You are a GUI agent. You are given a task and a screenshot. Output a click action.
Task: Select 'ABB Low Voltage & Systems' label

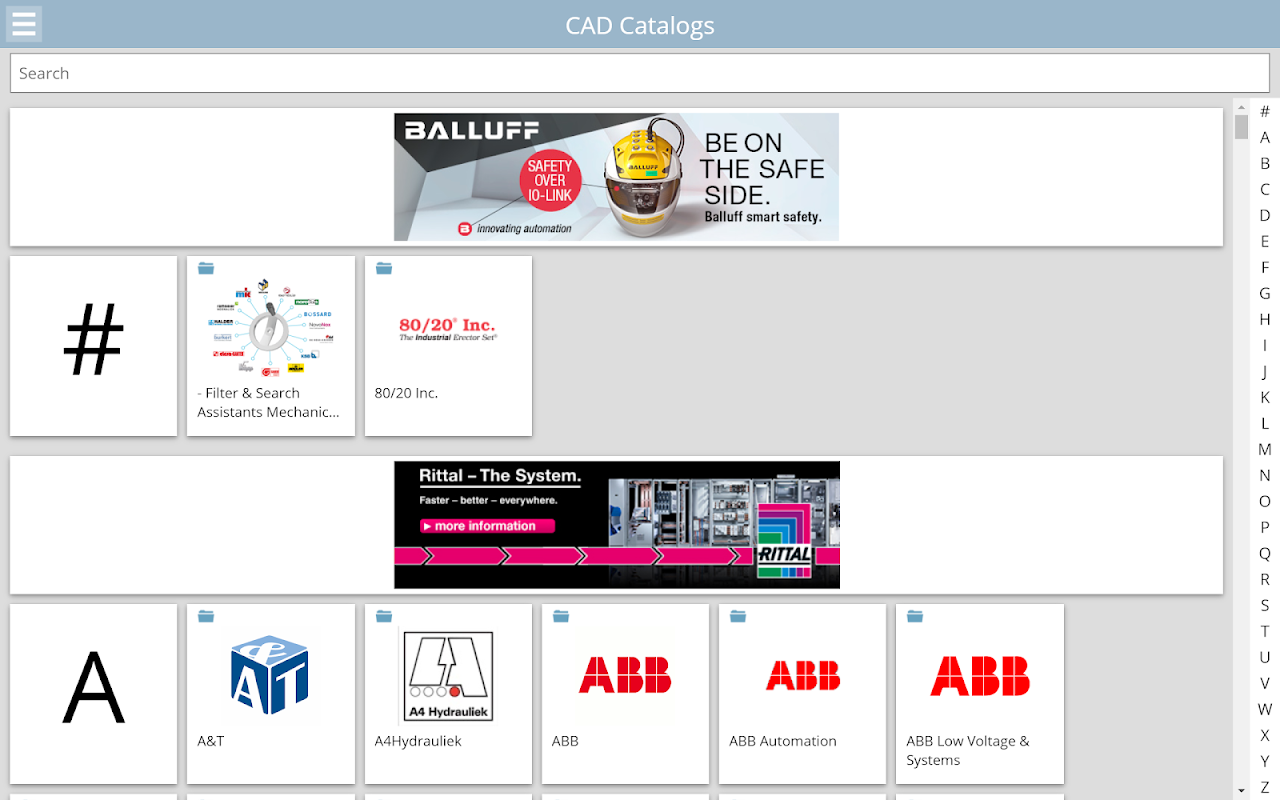pyautogui.click(x=968, y=750)
